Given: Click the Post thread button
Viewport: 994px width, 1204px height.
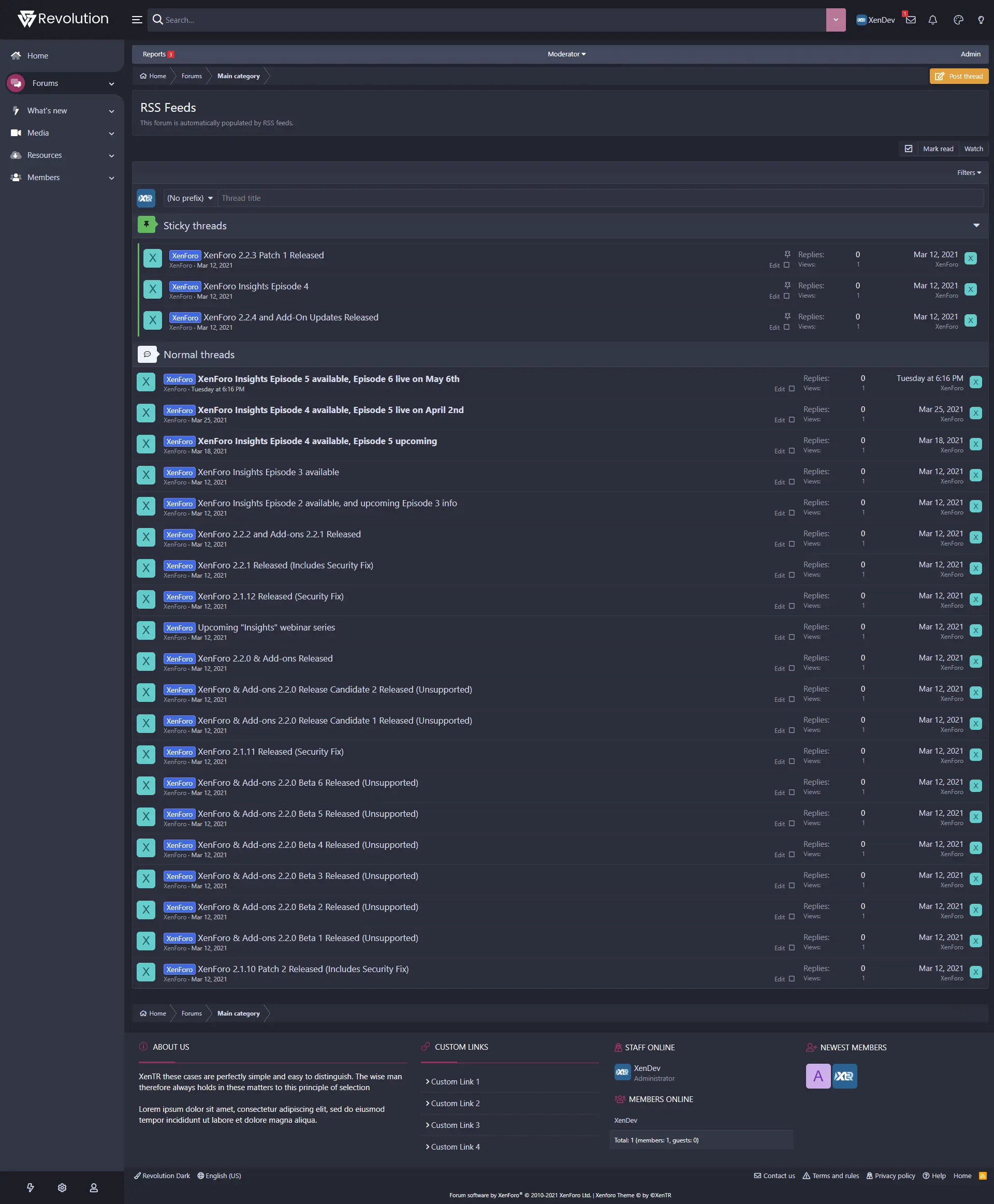Looking at the screenshot, I should tap(959, 76).
